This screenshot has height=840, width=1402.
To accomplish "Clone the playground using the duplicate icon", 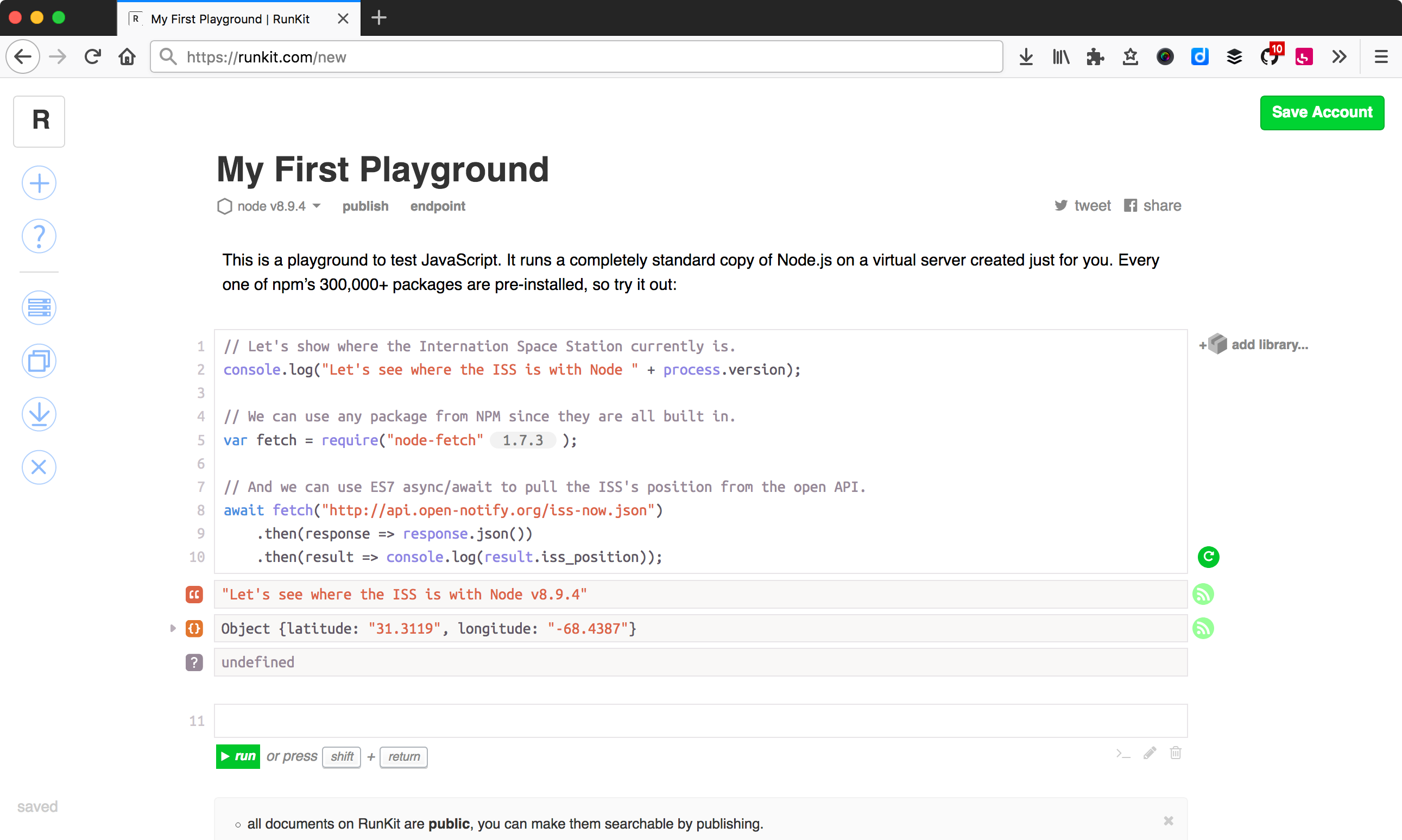I will [x=39, y=361].
